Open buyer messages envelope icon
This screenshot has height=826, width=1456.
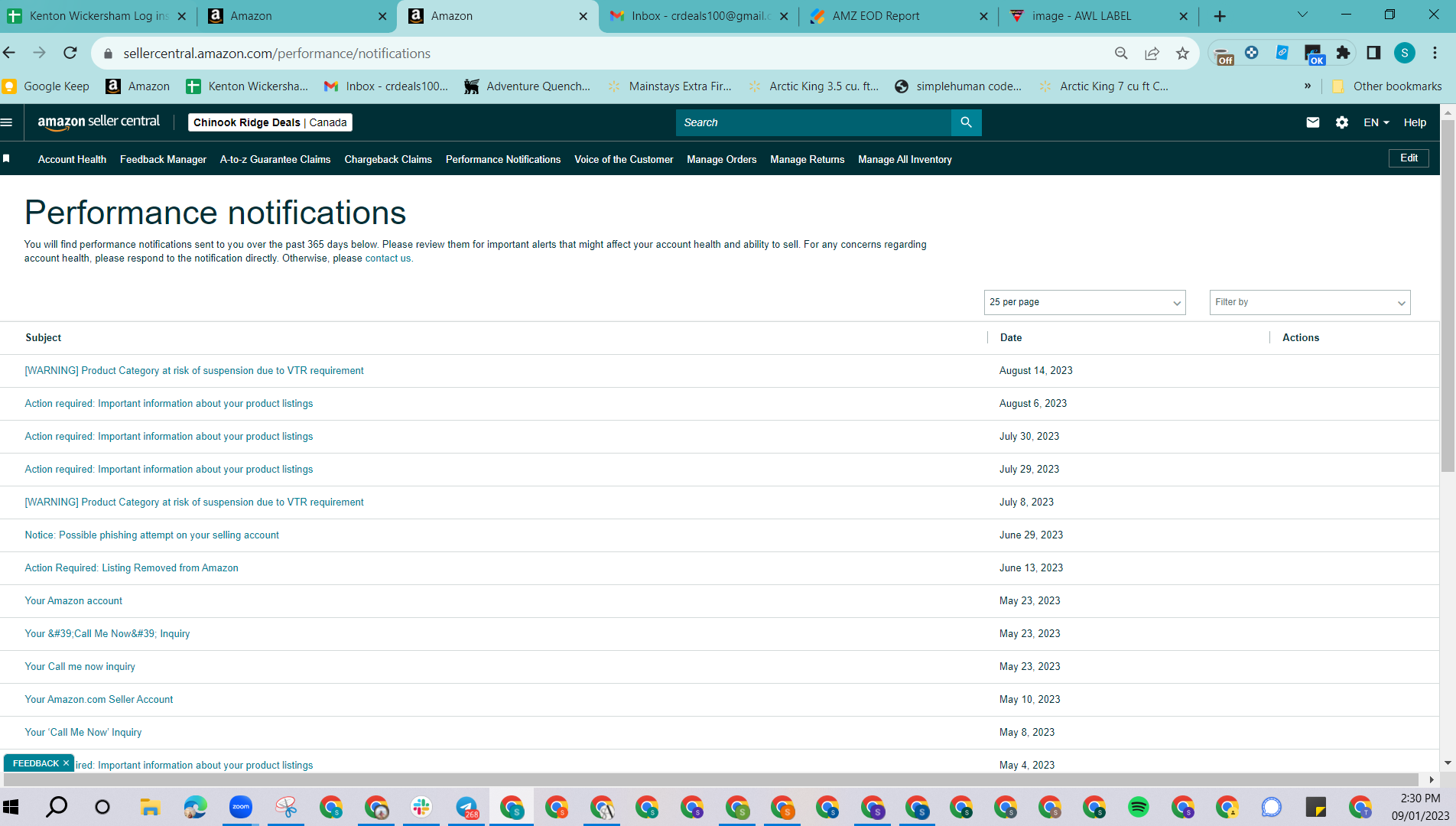pos(1313,122)
